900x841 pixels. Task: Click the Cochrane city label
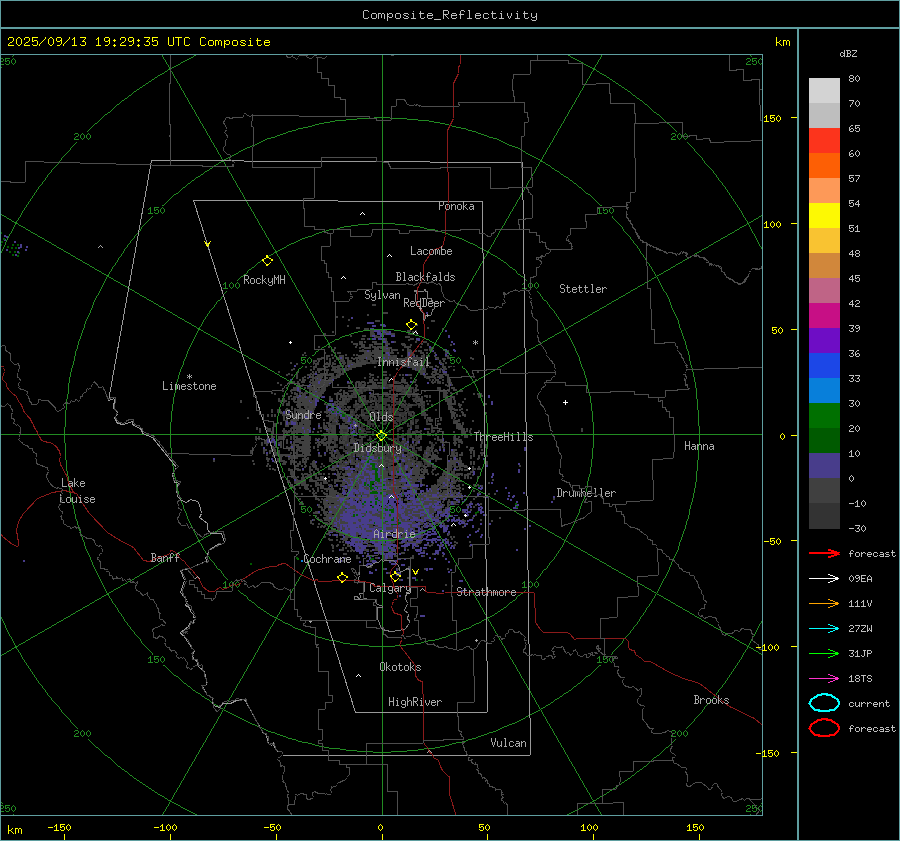click(x=327, y=559)
